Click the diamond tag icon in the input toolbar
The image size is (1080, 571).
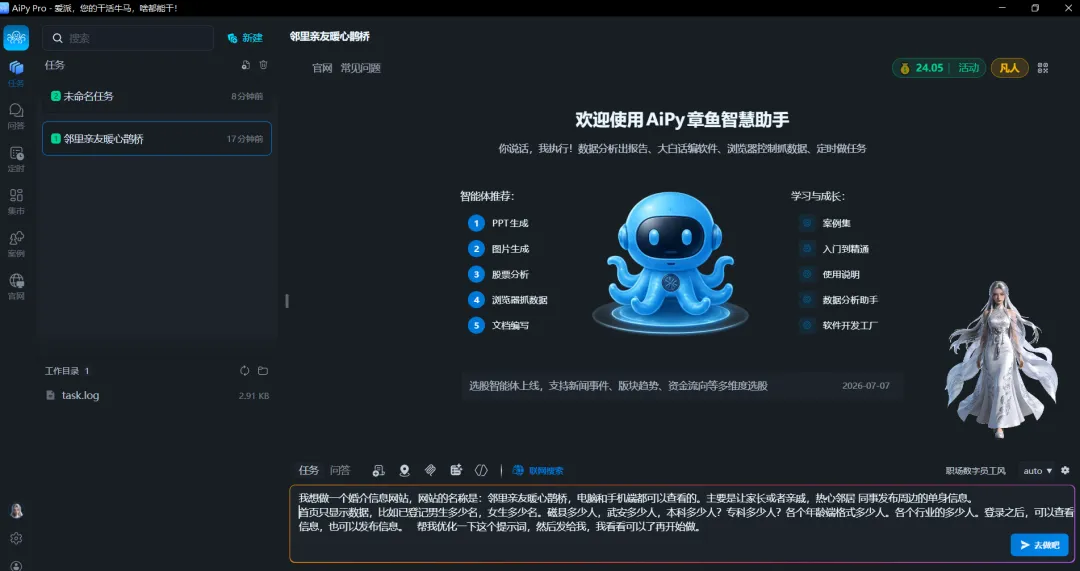click(x=430, y=470)
